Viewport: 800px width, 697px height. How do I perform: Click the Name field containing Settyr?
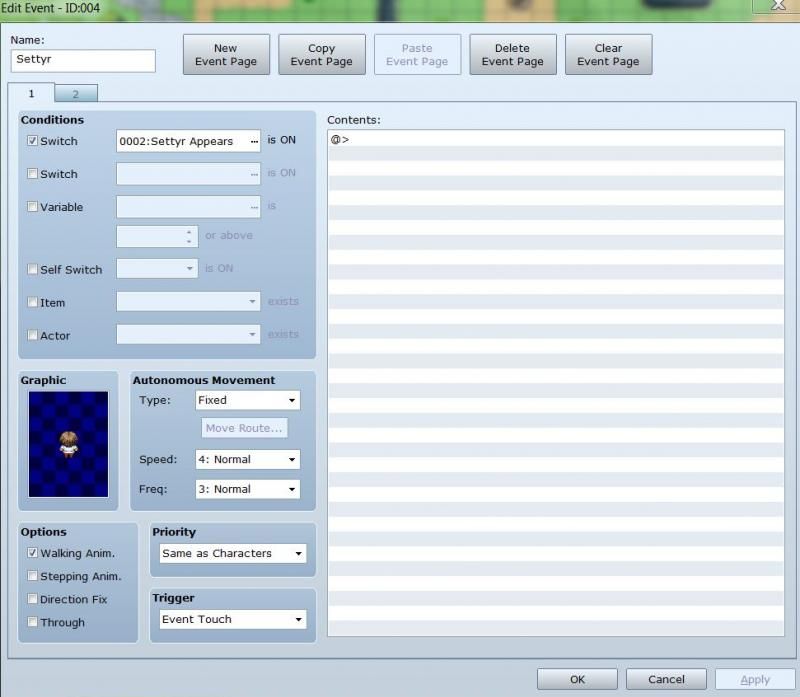pyautogui.click(x=83, y=60)
